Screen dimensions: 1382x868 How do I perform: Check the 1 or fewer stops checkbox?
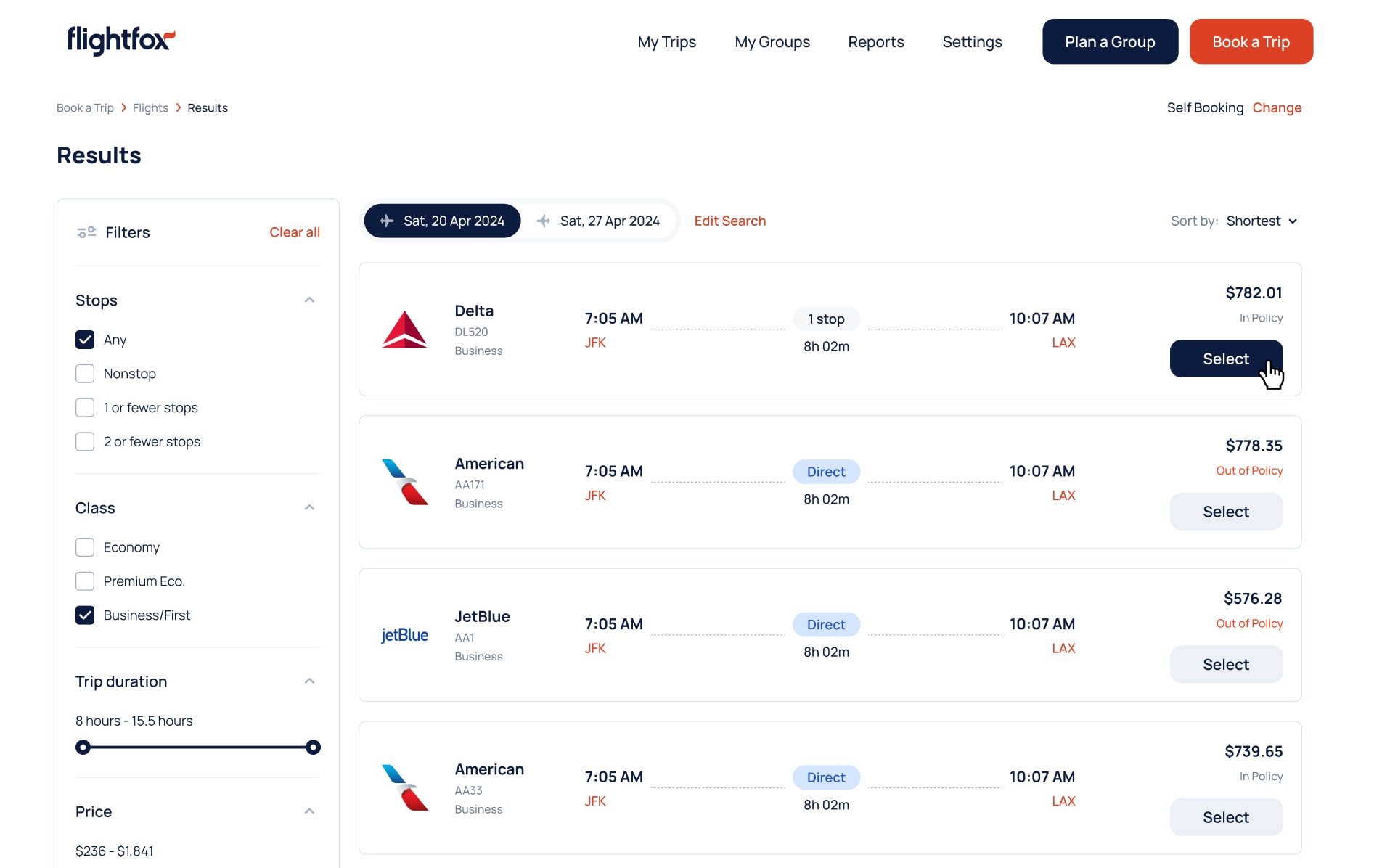coord(85,408)
